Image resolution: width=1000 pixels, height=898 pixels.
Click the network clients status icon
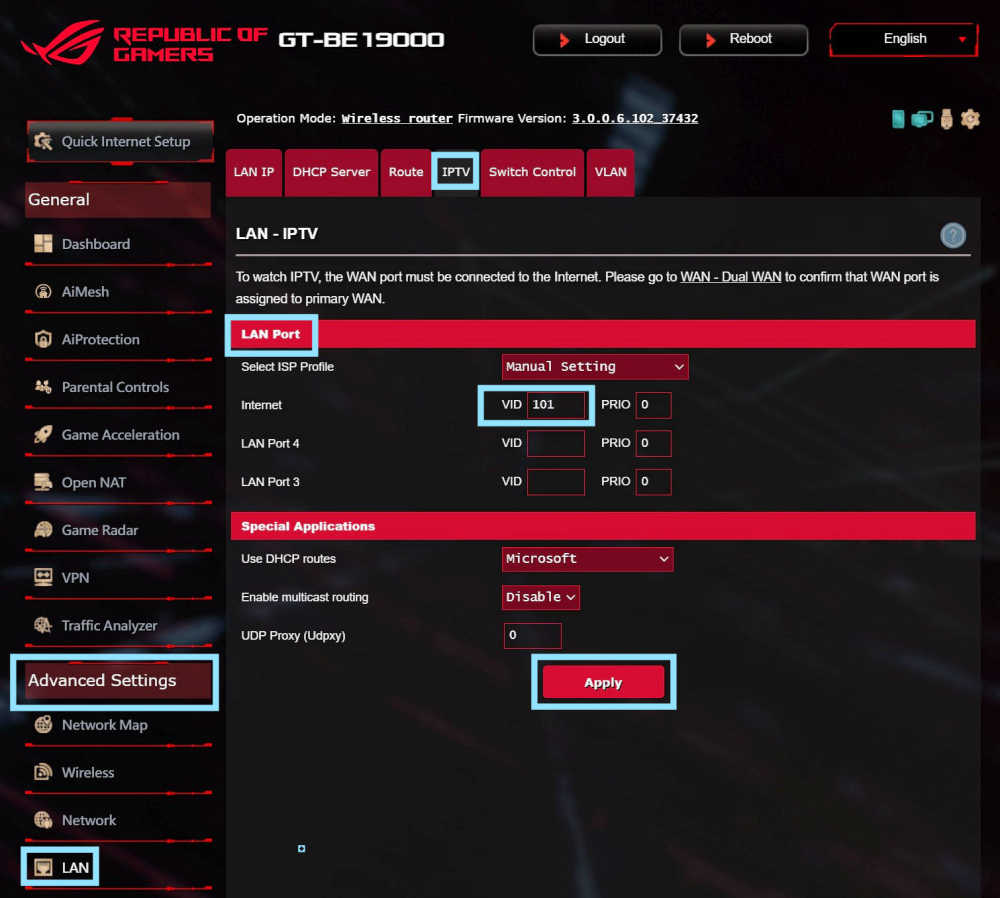click(922, 119)
